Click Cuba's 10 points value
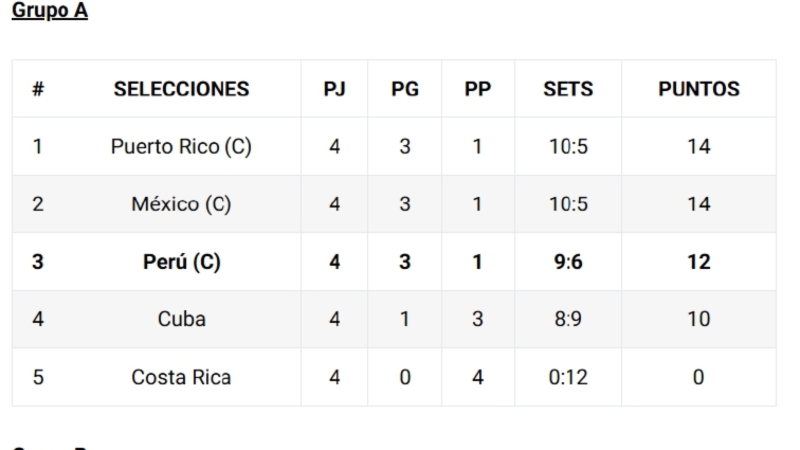 698,319
